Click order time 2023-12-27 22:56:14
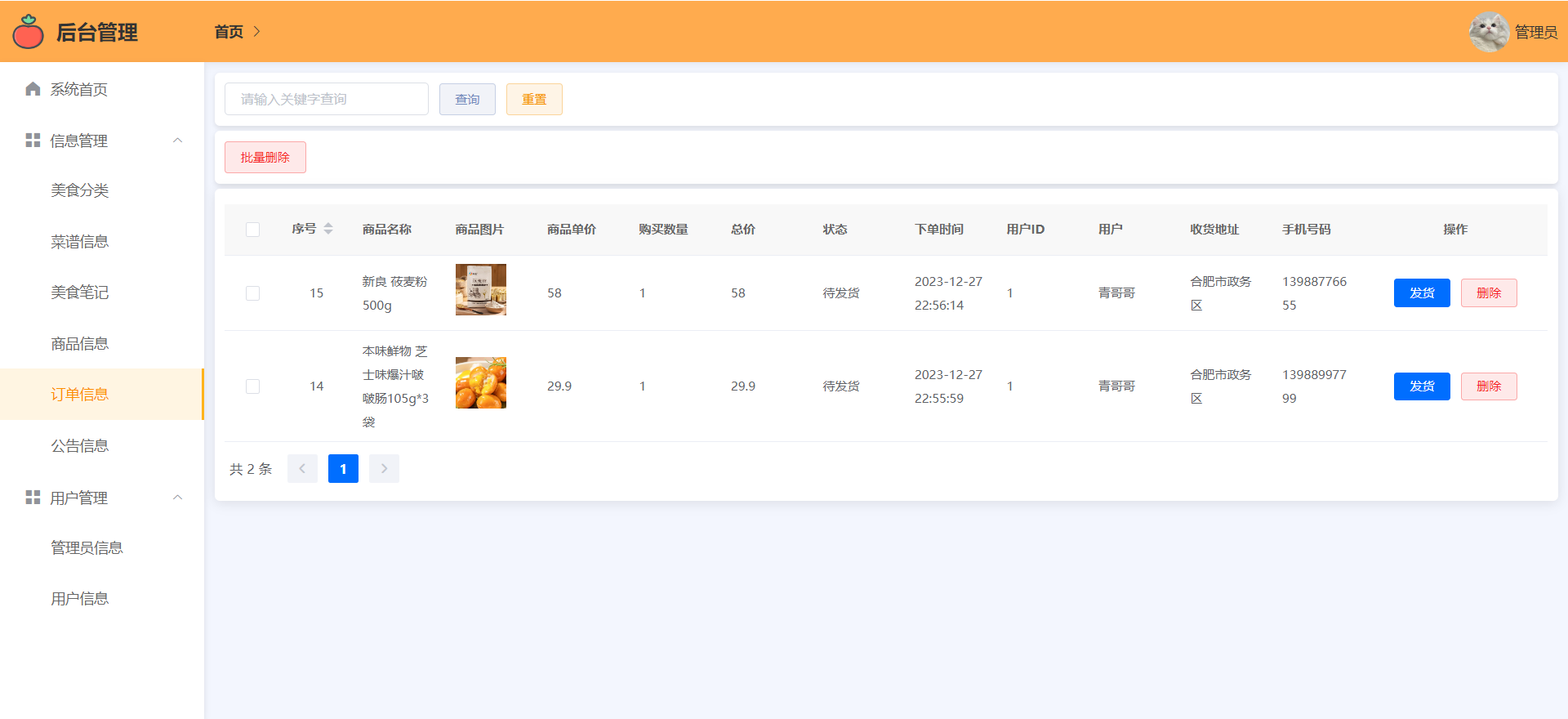1568x719 pixels. pyautogui.click(x=949, y=293)
